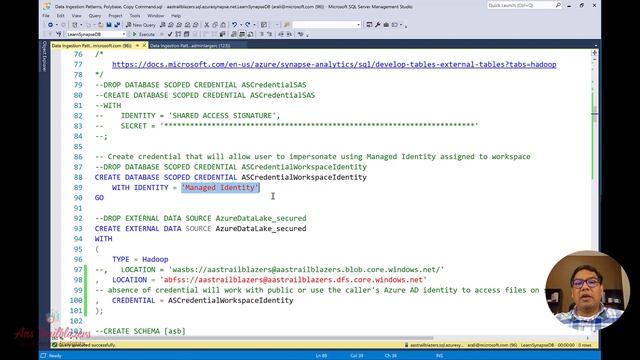The width and height of the screenshot is (640, 360).
Task: Click the Save (floppy disk) icon
Action: point(109,25)
